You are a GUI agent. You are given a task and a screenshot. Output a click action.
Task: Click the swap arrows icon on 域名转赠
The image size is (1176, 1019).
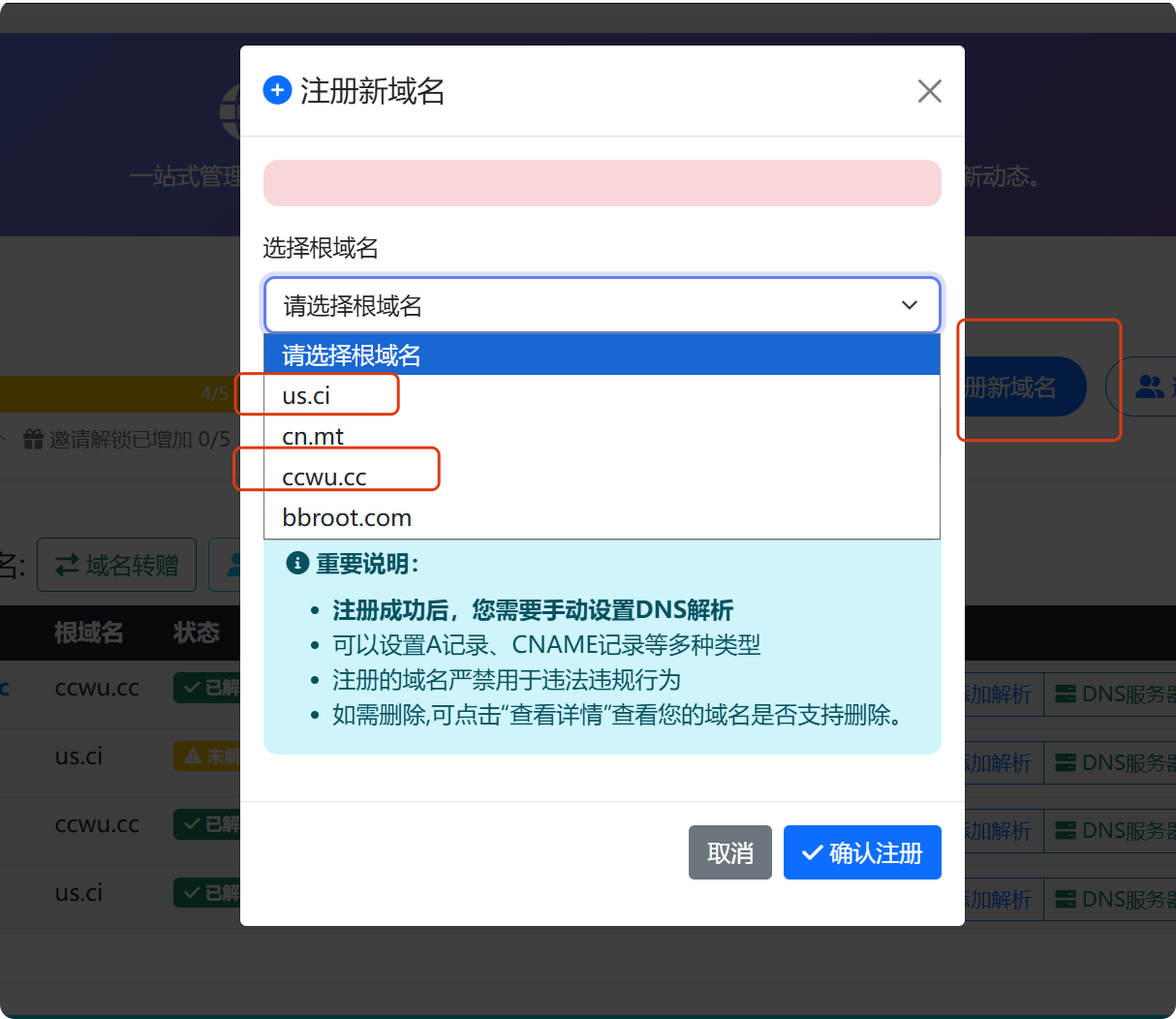coord(67,565)
